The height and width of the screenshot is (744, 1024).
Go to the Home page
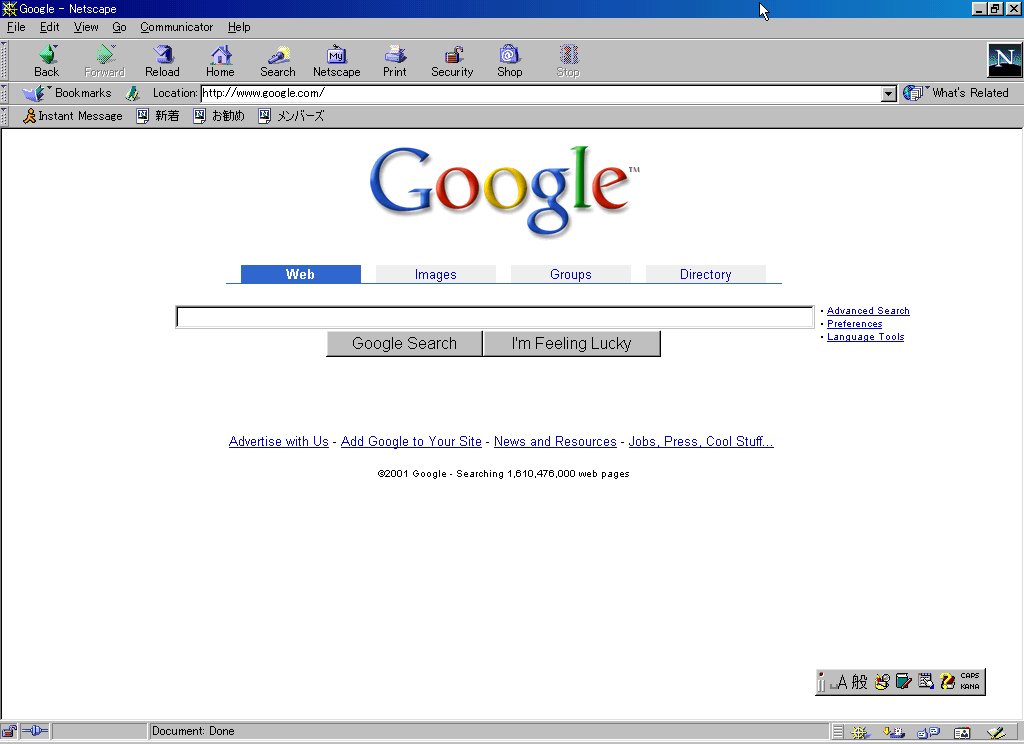(220, 61)
